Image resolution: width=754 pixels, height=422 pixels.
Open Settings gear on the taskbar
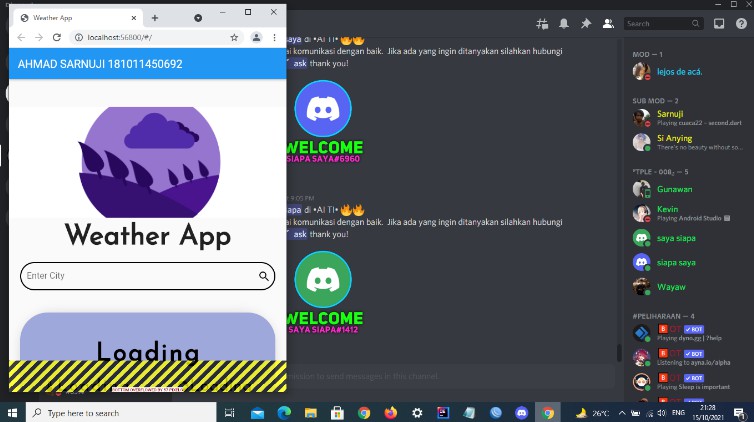click(x=417, y=413)
